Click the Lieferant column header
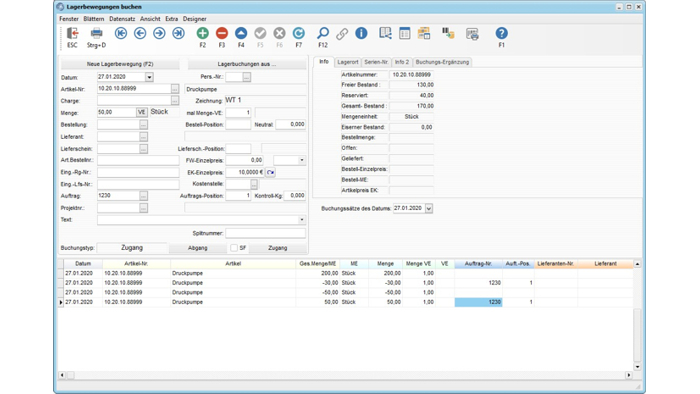This screenshot has height=394, width=700. tap(605, 264)
